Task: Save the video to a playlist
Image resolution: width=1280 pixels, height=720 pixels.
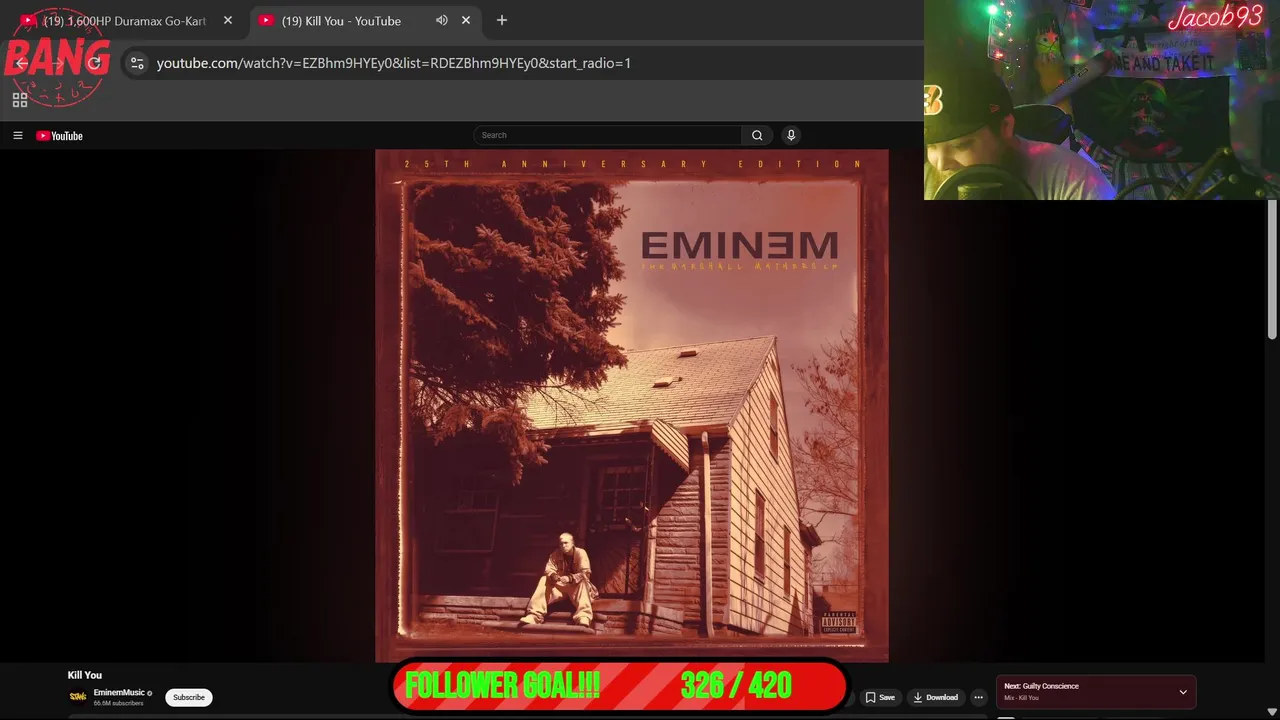Action: point(880,697)
